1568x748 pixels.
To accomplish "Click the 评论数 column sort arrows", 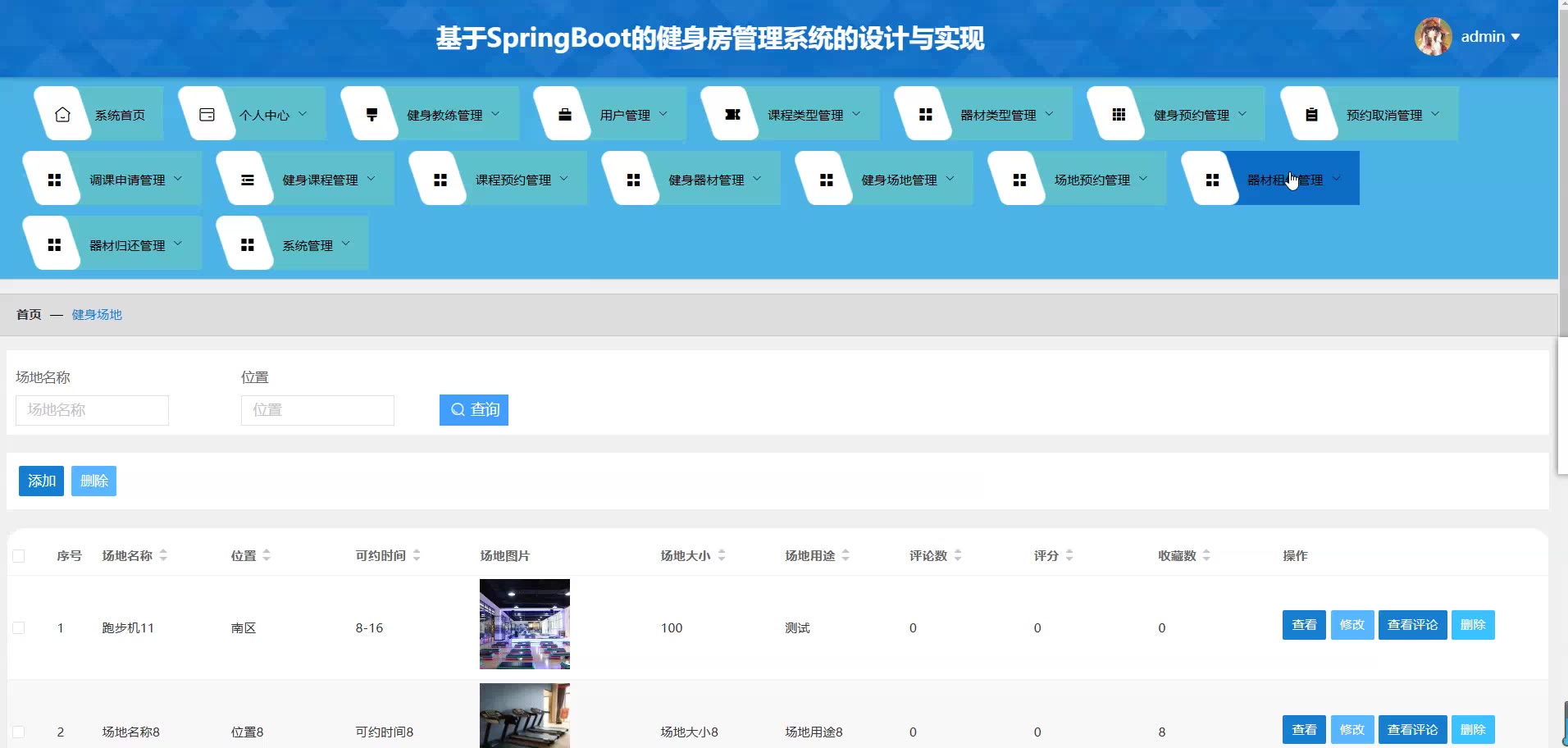I will pyautogui.click(x=958, y=555).
